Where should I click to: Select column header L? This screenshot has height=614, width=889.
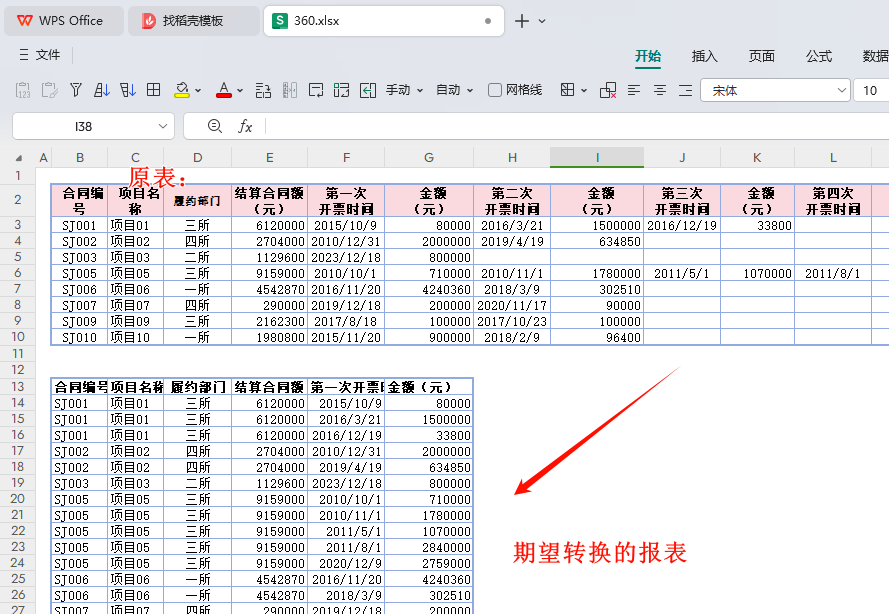click(x=833, y=158)
